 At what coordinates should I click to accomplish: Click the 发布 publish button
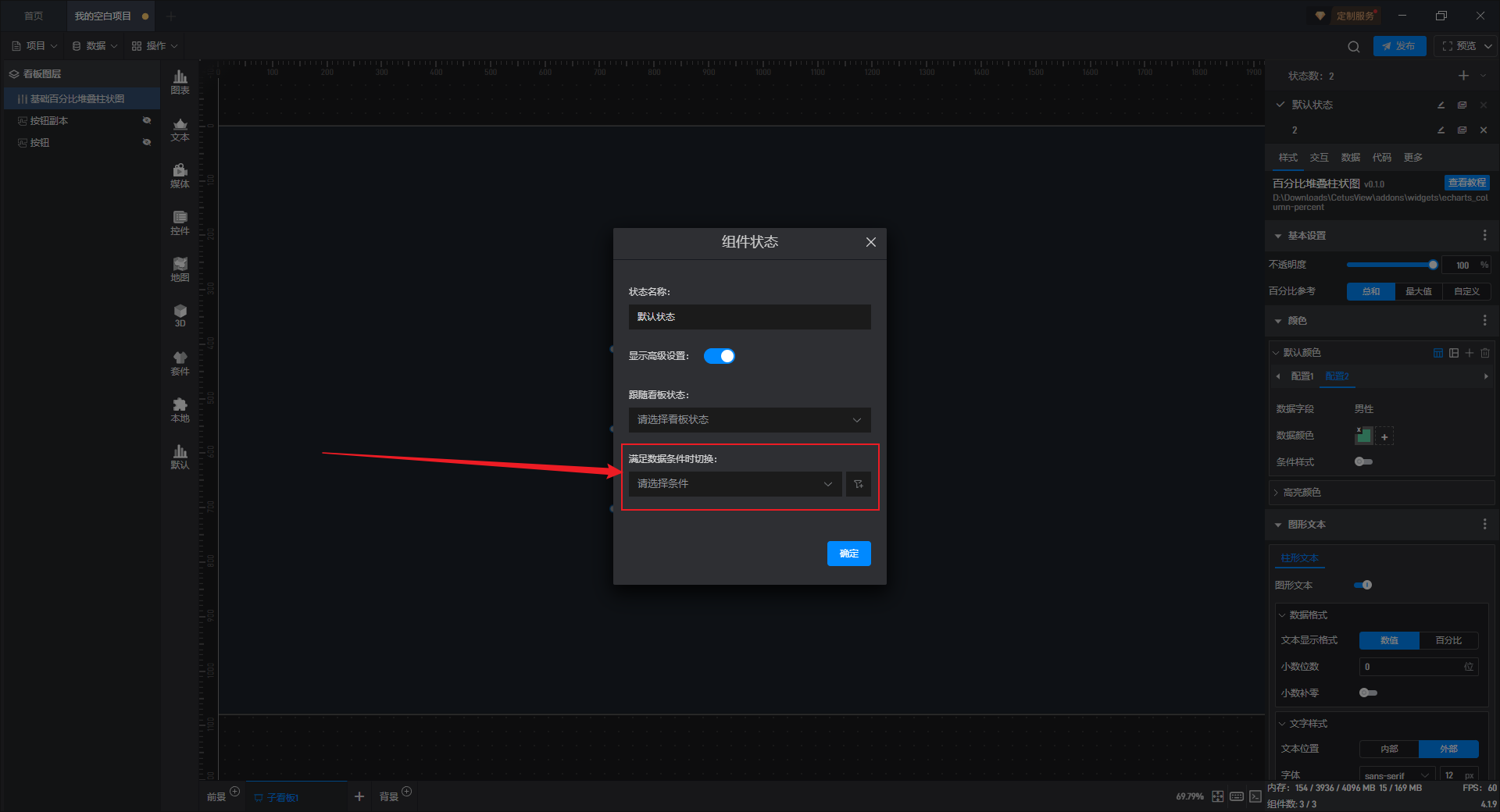1399,46
